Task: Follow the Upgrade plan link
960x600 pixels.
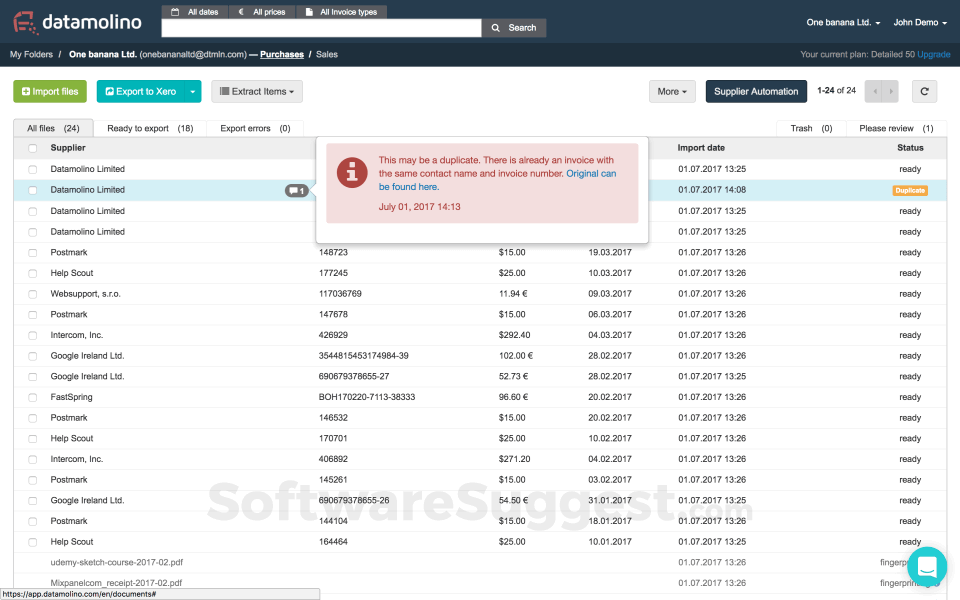Action: click(x=934, y=54)
